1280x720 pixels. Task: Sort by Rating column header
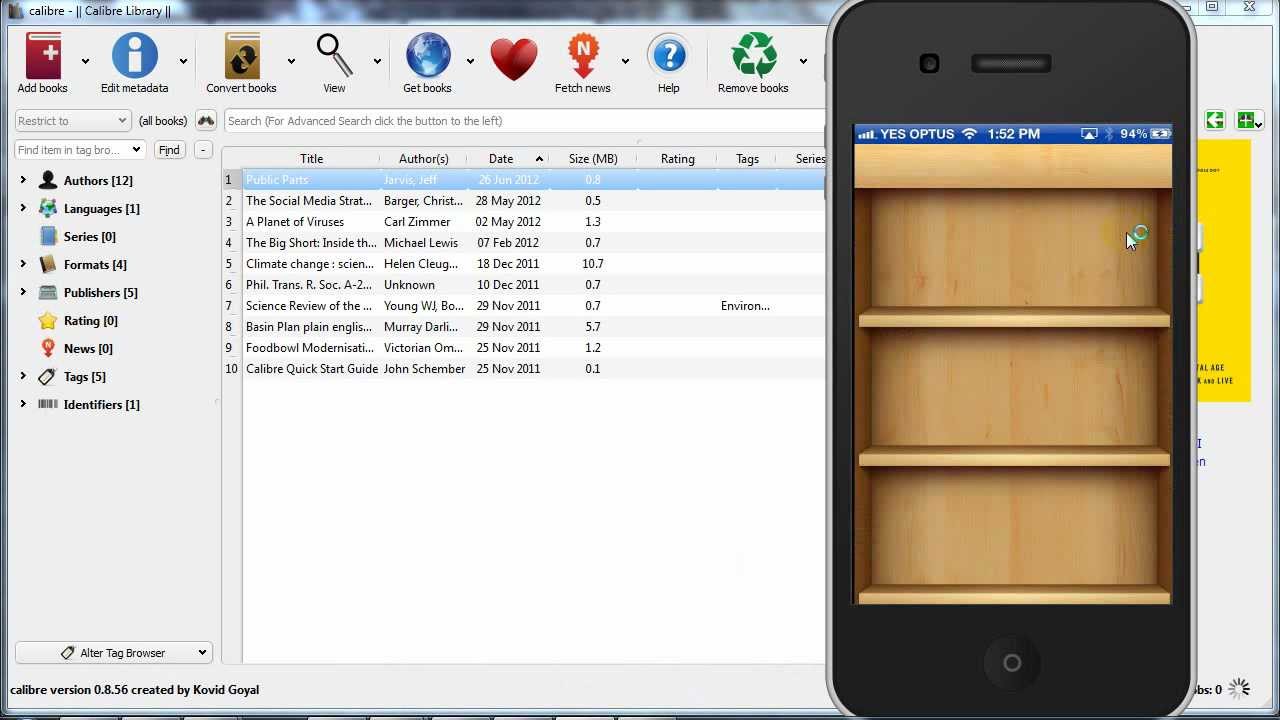click(677, 159)
